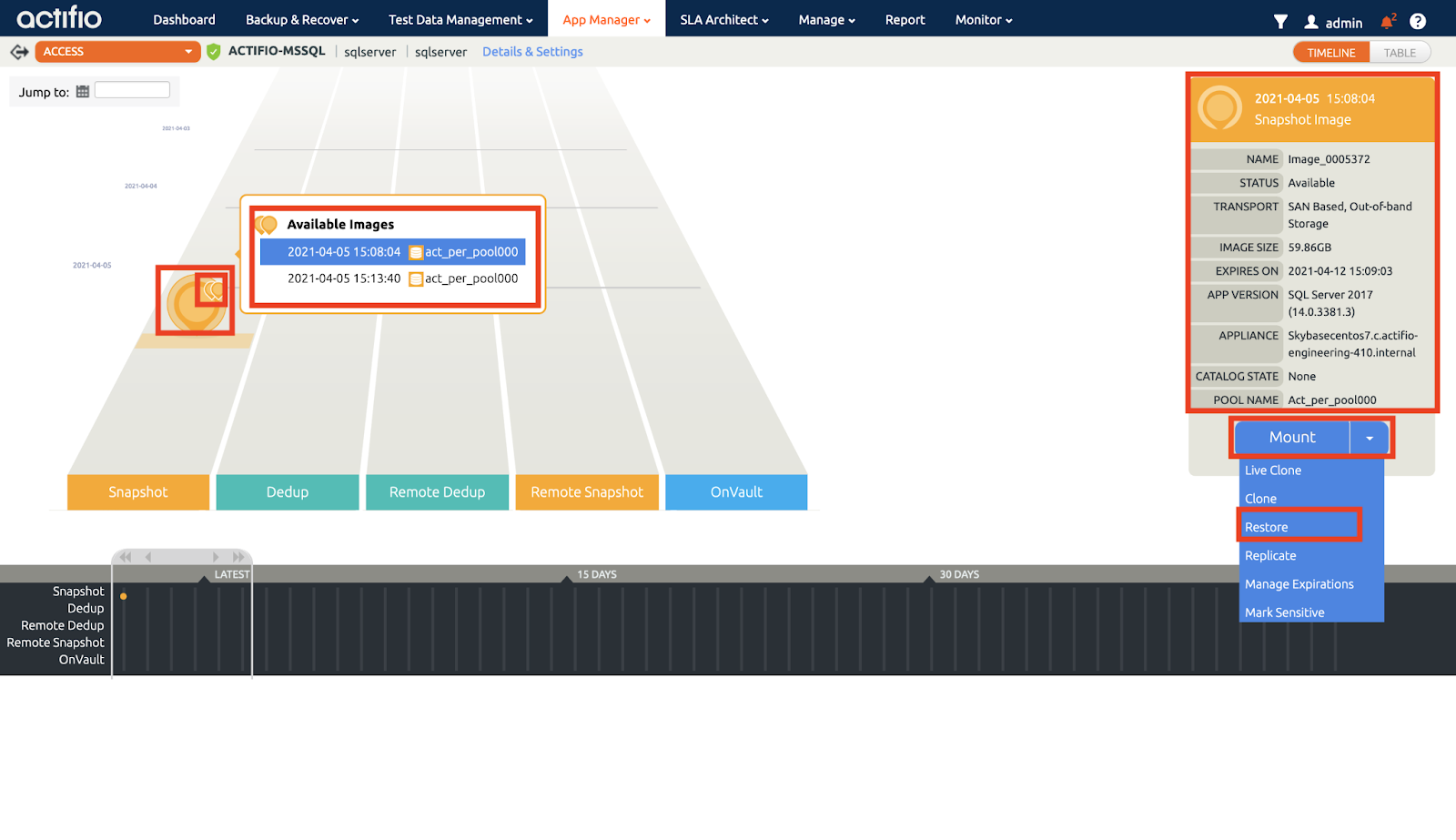Click the 15 DAYS timeline marker
Viewport: 1456px width, 840px height.
click(x=597, y=575)
